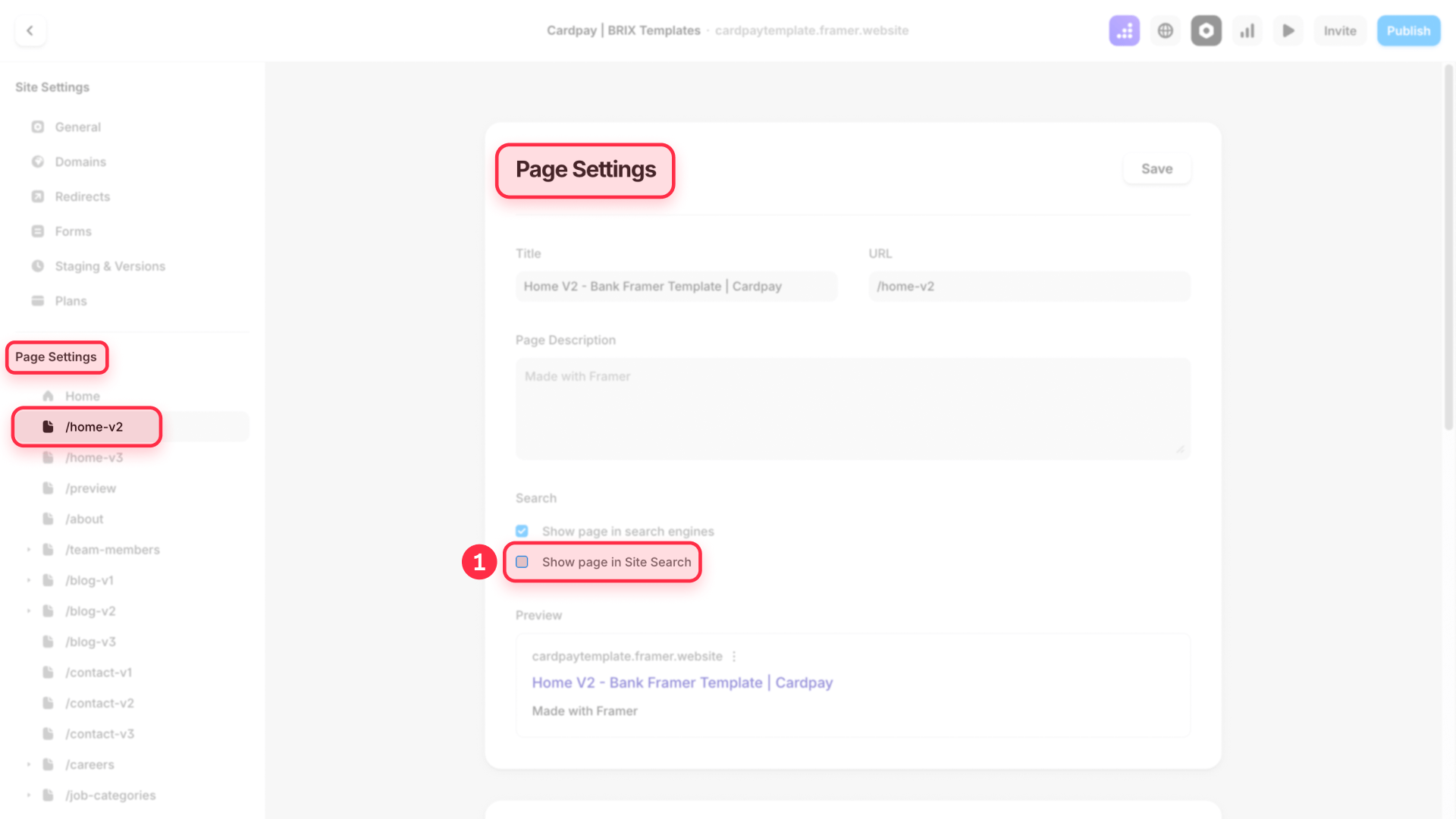
Task: Click the Home house icon
Action: pyautogui.click(x=48, y=396)
